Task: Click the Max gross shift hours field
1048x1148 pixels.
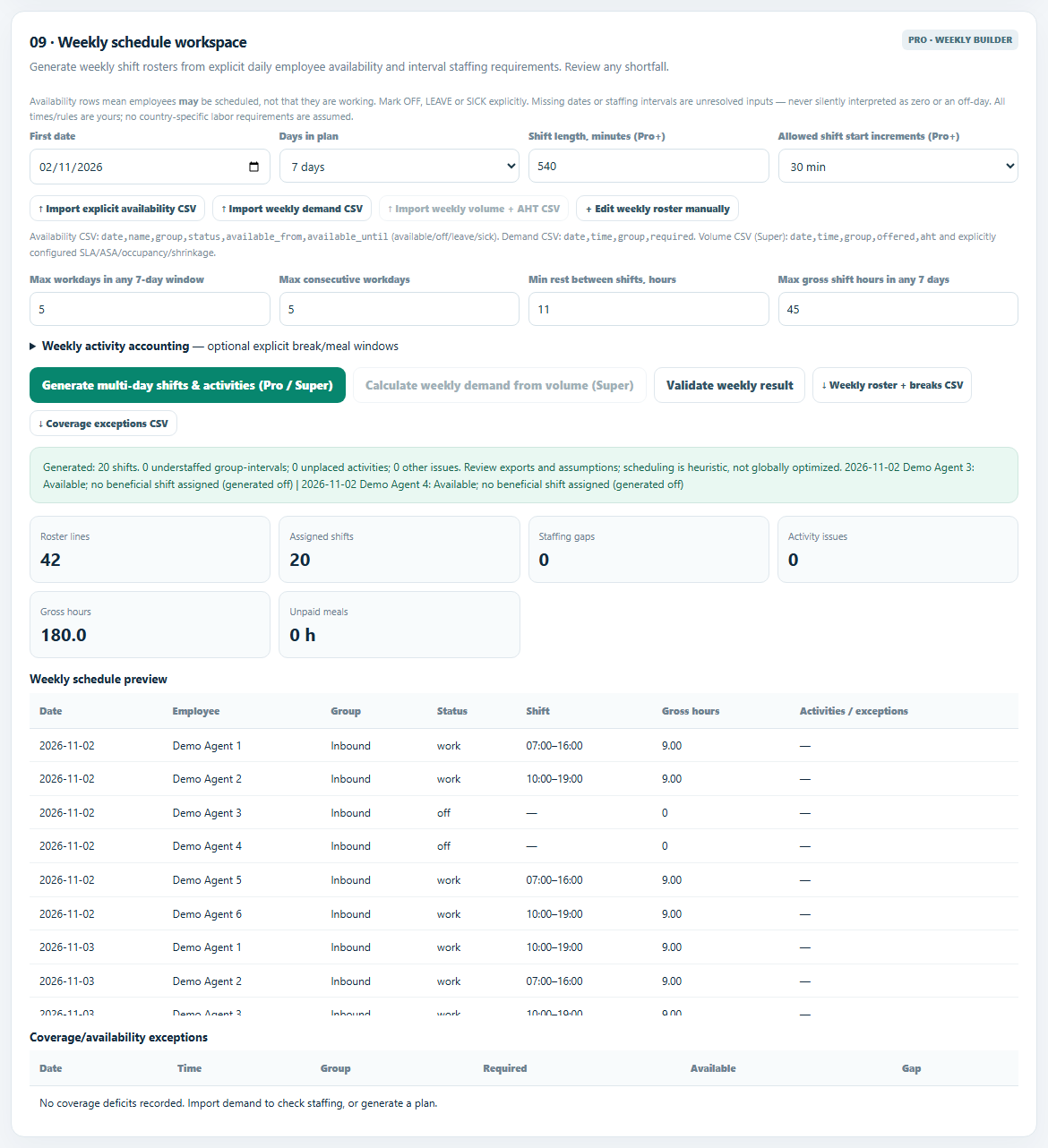Action: pyautogui.click(x=898, y=309)
